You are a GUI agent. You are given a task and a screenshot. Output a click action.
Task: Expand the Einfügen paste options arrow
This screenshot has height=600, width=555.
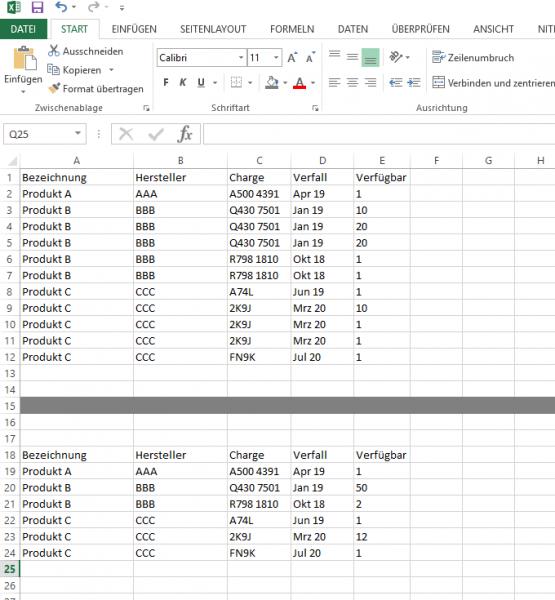coord(23,92)
